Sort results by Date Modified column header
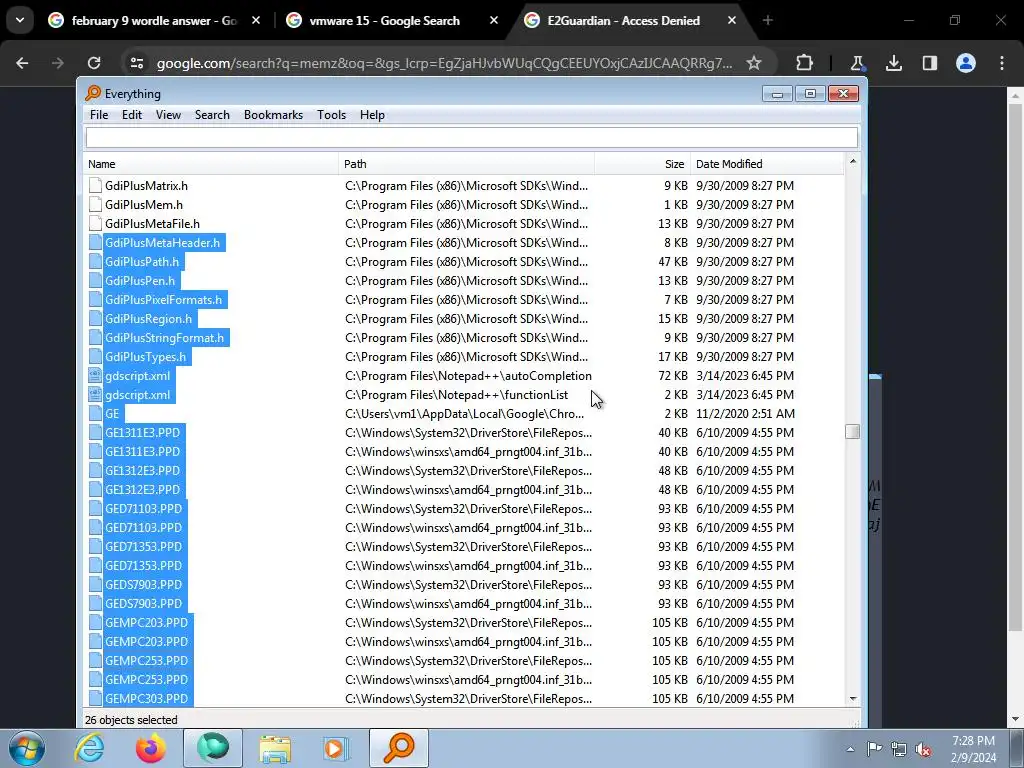 pos(767,164)
